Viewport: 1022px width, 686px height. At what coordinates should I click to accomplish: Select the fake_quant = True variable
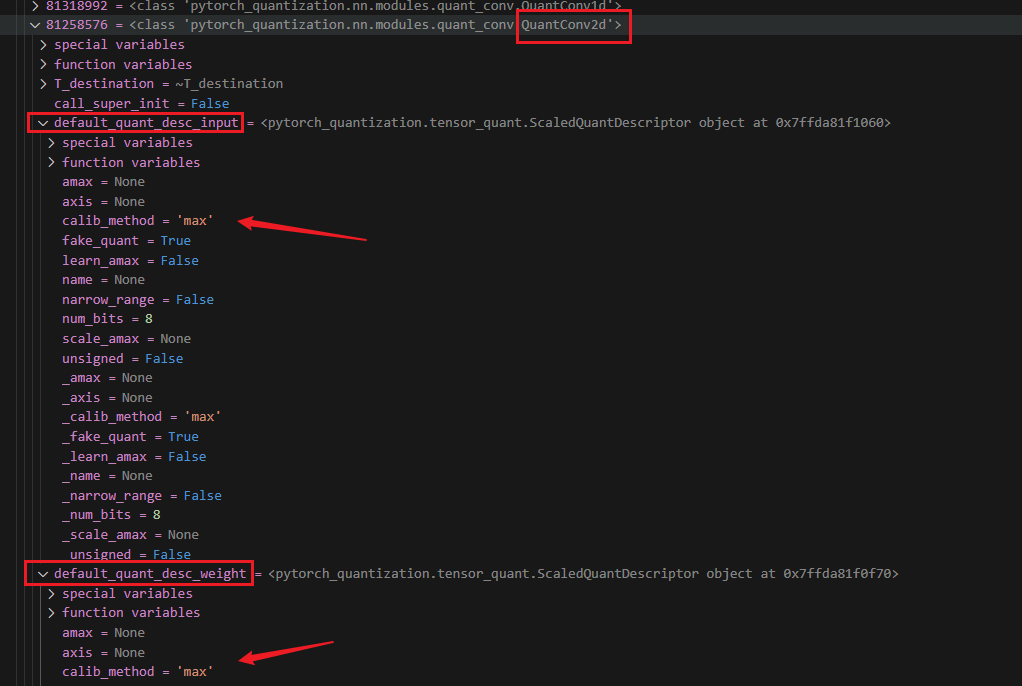pyautogui.click(x=125, y=241)
